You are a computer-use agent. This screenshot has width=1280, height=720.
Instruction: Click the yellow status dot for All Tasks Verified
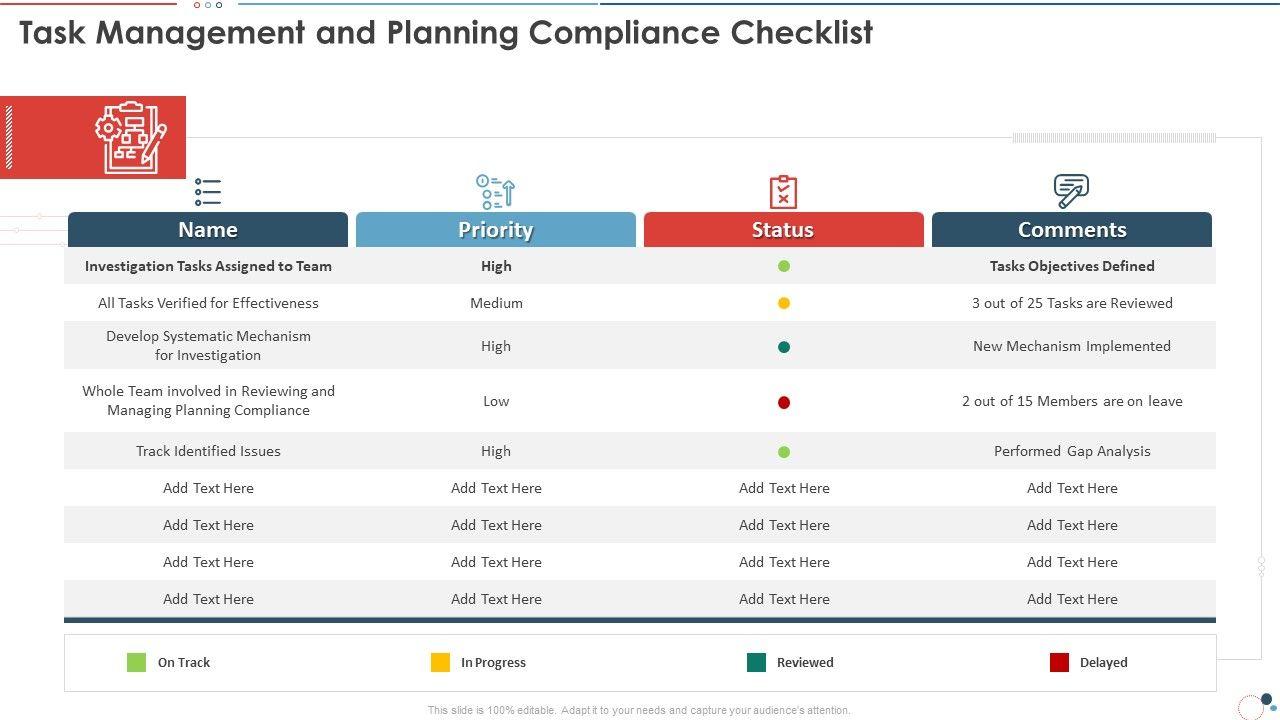tap(784, 303)
